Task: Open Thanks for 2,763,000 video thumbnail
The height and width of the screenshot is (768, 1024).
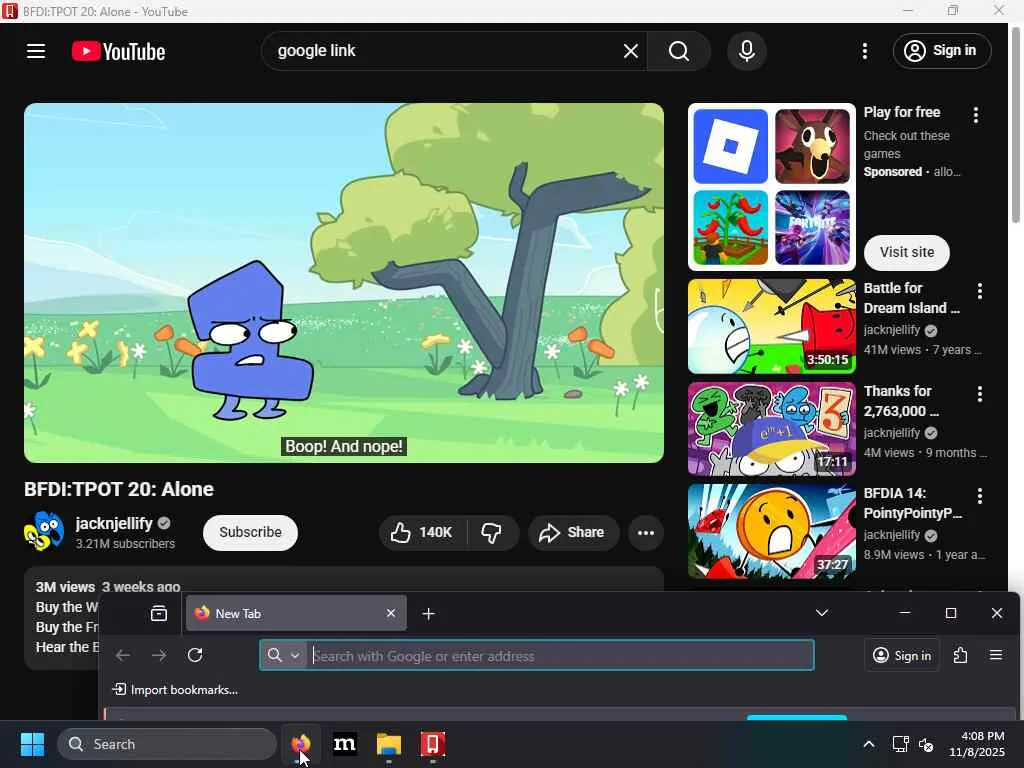Action: tap(771, 429)
